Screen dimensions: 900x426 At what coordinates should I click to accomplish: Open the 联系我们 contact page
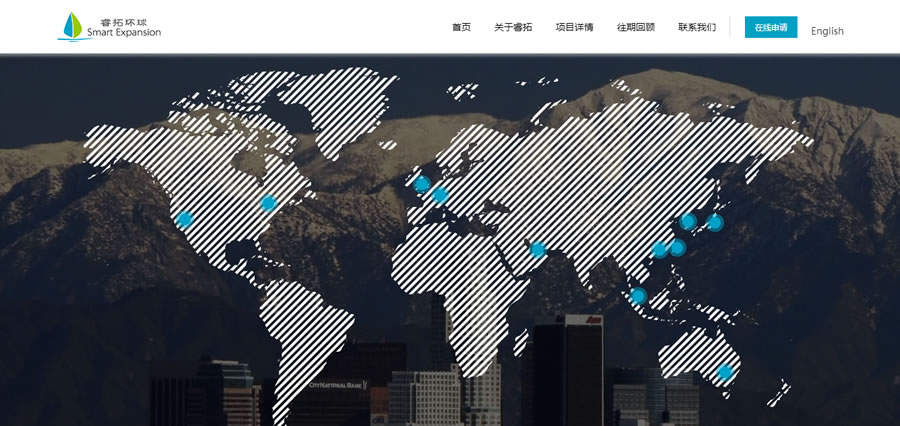pos(697,28)
